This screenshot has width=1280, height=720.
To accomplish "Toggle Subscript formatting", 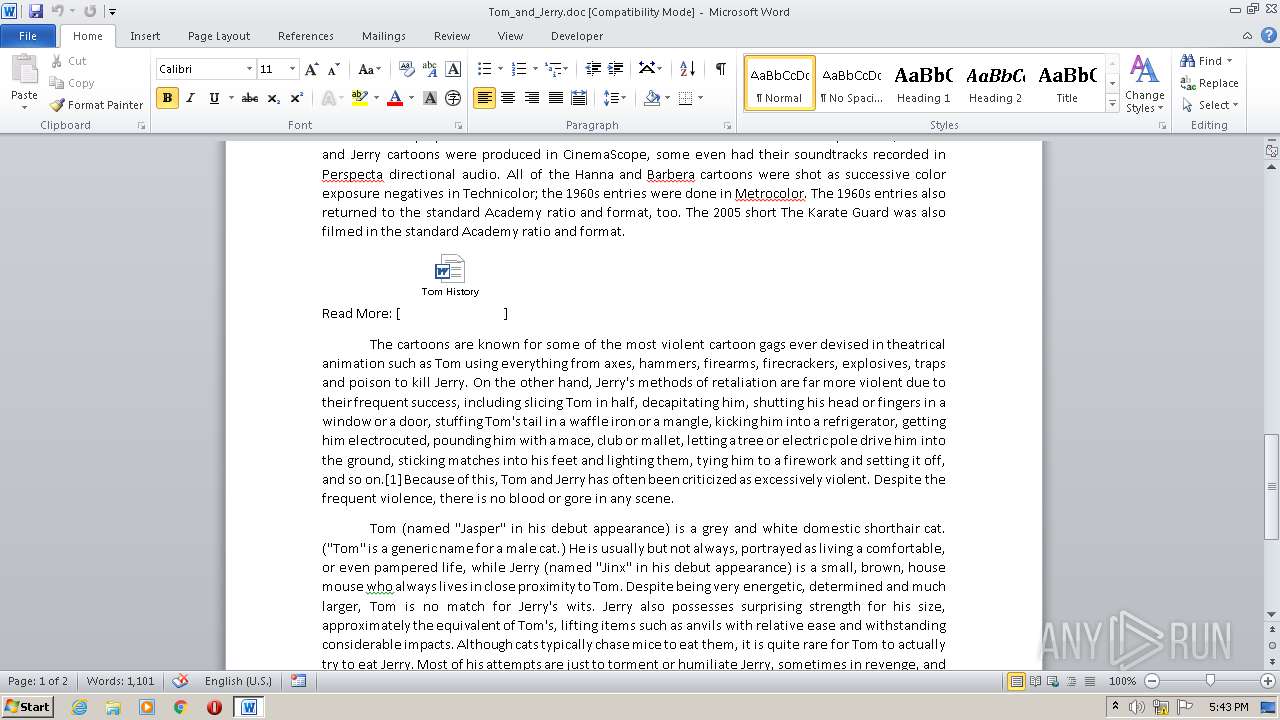I will coord(274,98).
